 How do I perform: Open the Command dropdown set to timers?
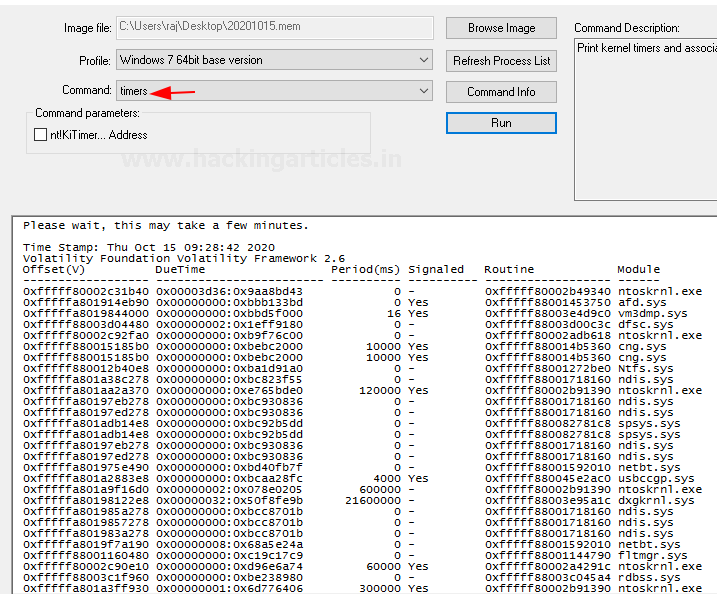click(423, 91)
